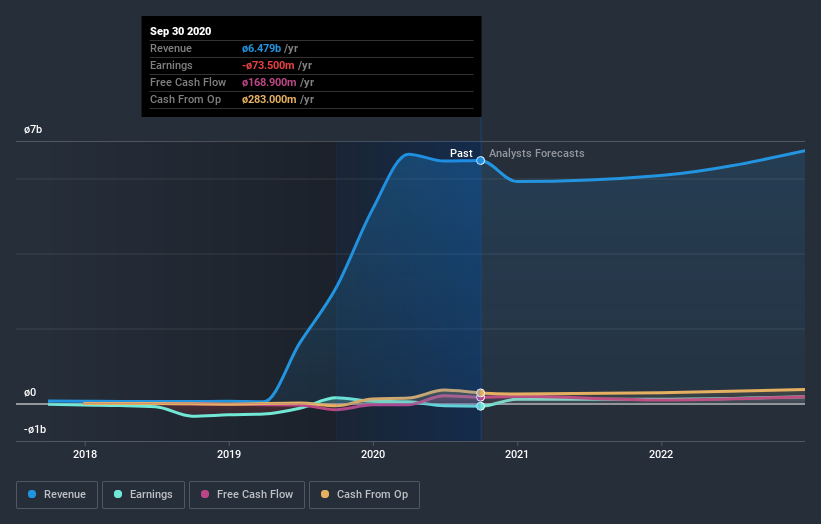
Task: Click the ø0 y-axis label
Action: coord(30,392)
